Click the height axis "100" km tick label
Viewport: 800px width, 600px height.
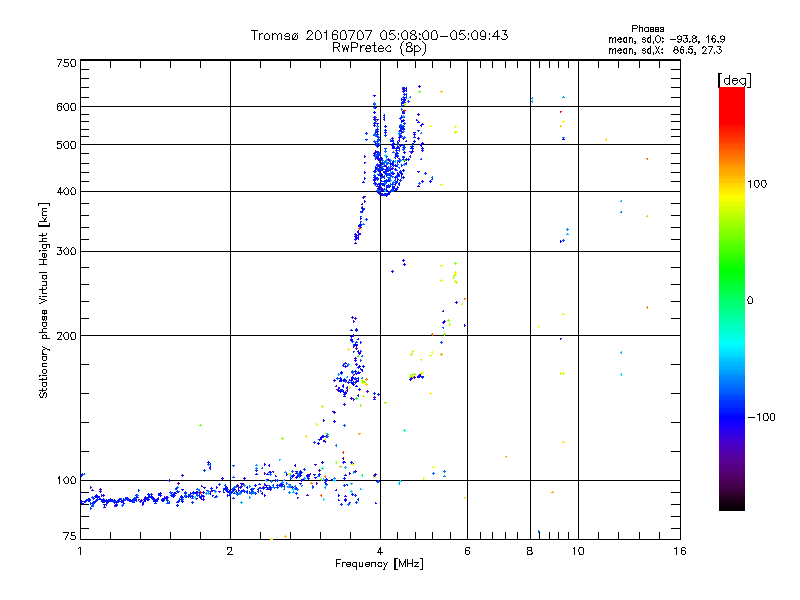(66, 480)
